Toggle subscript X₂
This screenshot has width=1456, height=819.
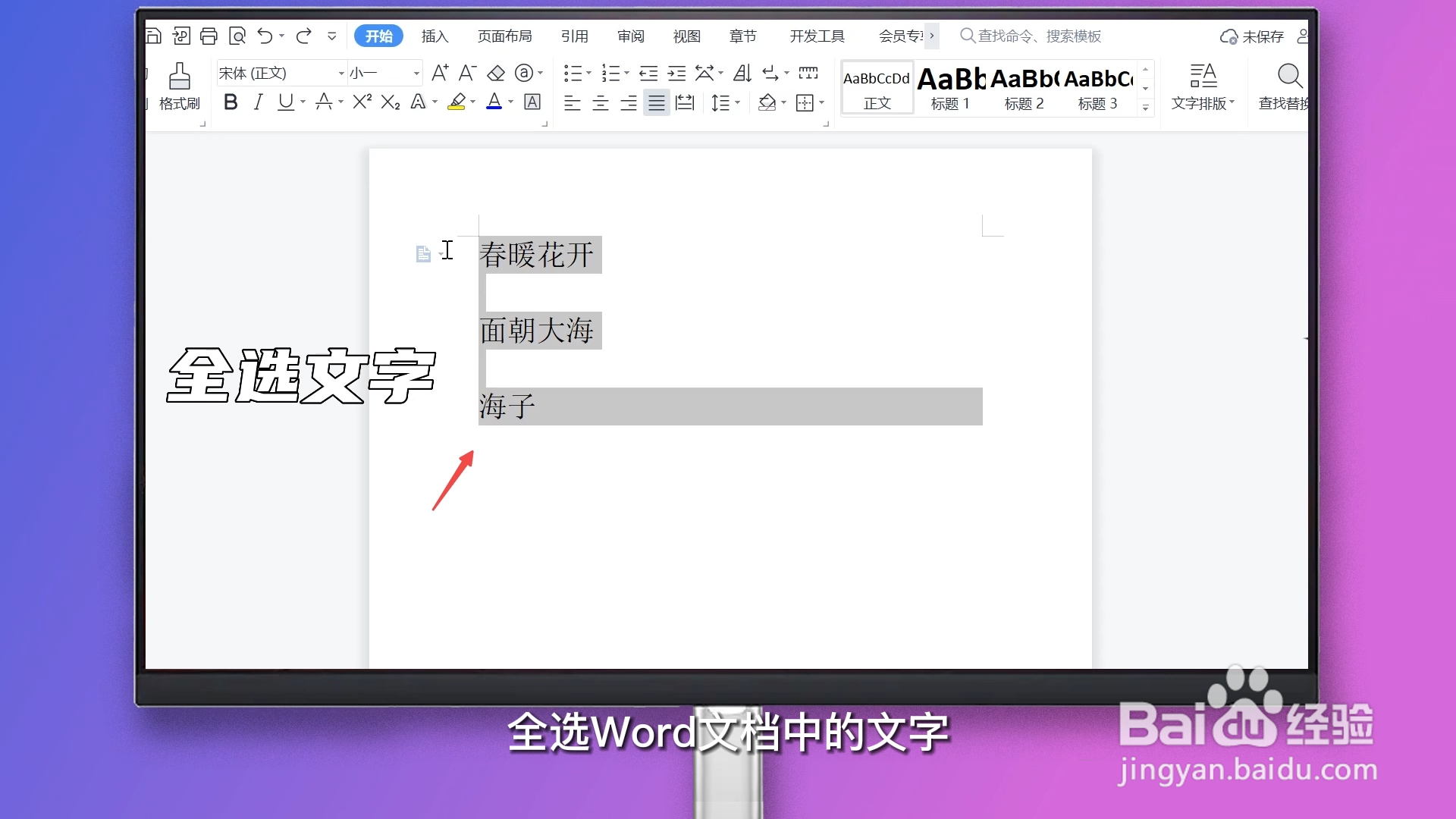pyautogui.click(x=391, y=102)
